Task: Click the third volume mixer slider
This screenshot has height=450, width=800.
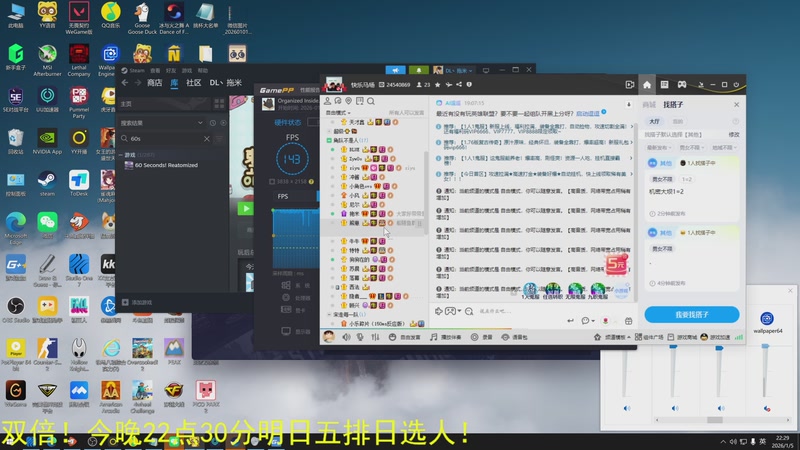Action: [719, 371]
